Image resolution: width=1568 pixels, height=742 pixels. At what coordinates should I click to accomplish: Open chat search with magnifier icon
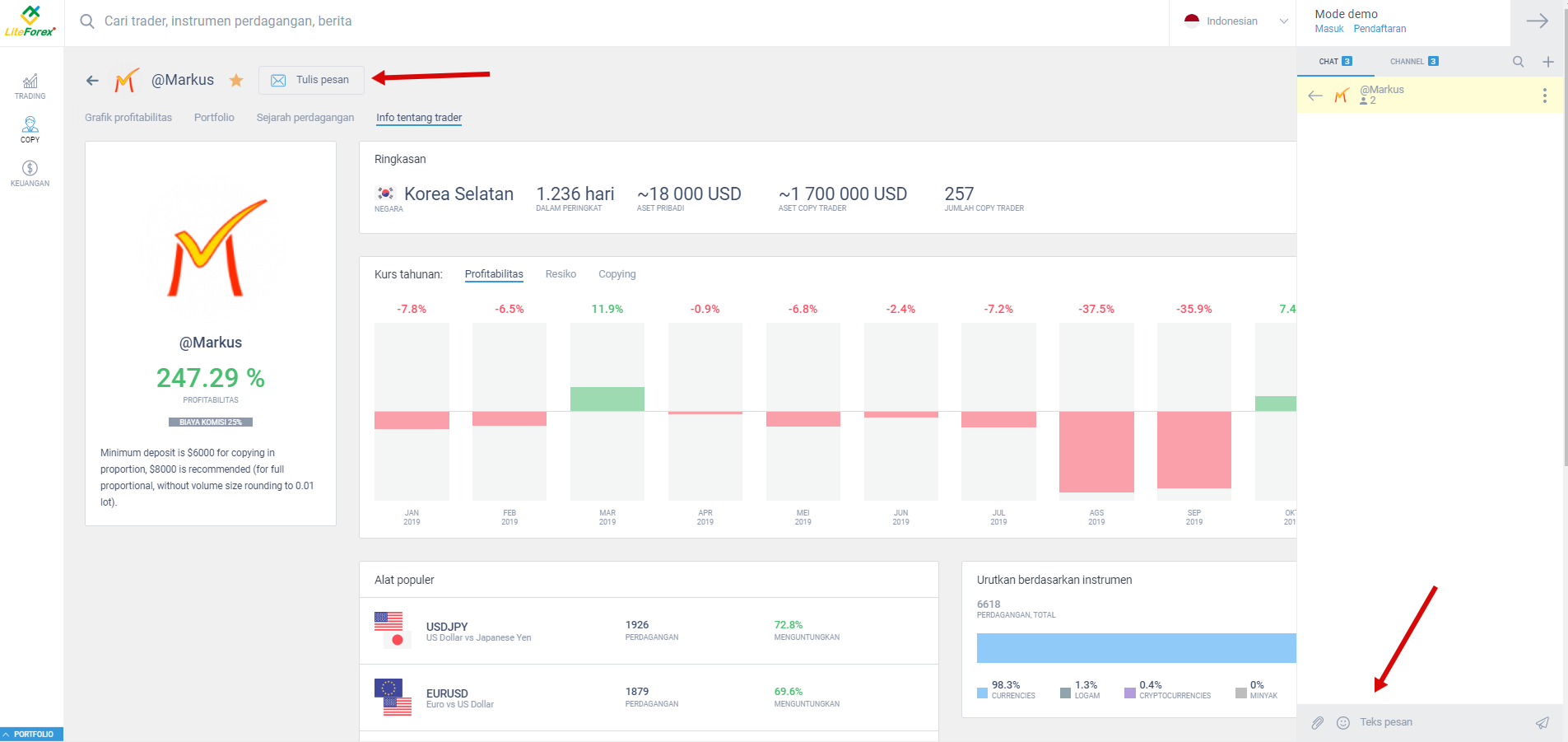click(1517, 61)
